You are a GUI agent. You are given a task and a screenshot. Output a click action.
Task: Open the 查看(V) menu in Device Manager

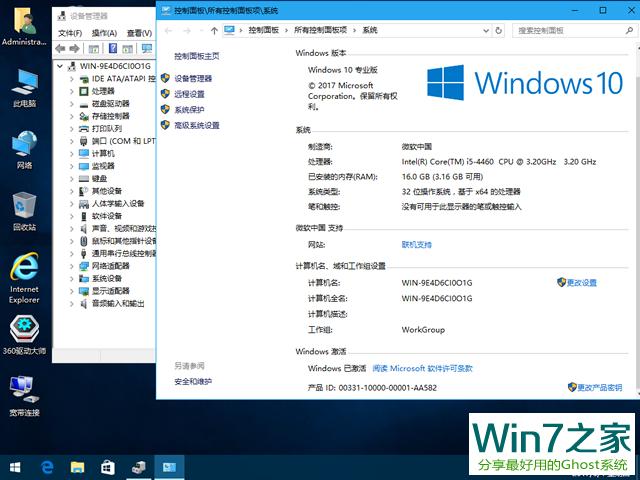(x=139, y=33)
